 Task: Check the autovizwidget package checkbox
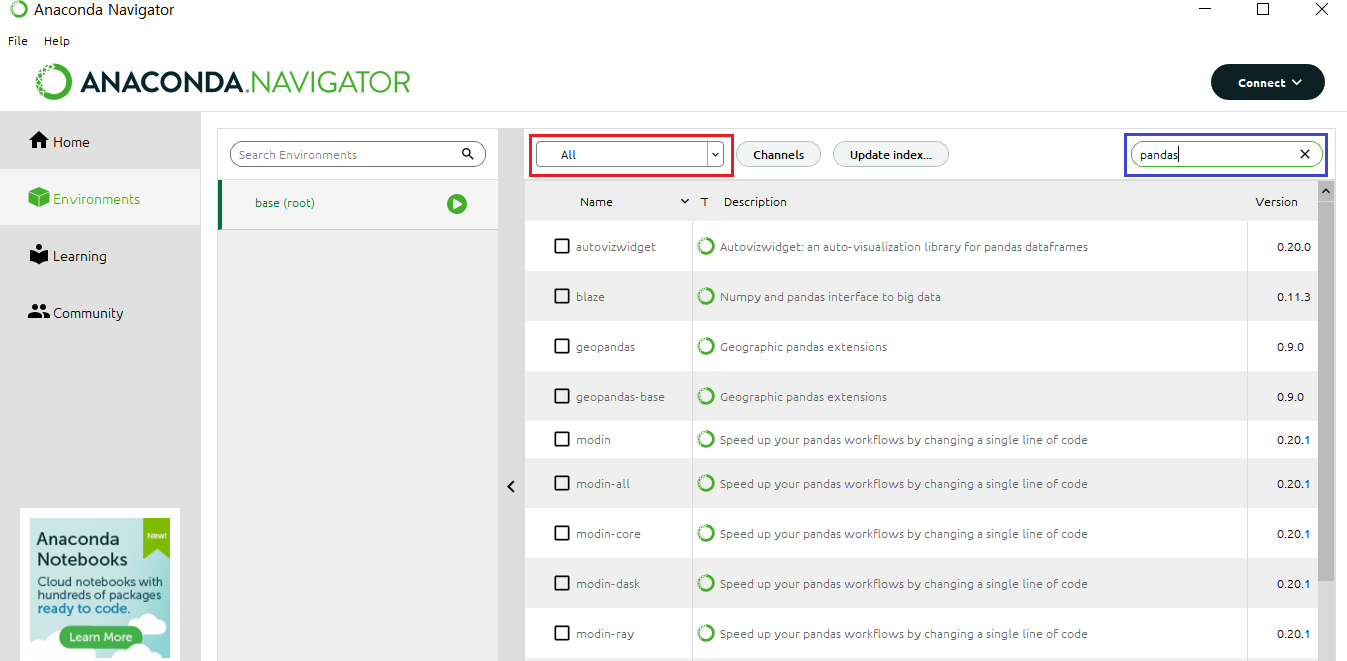point(562,246)
